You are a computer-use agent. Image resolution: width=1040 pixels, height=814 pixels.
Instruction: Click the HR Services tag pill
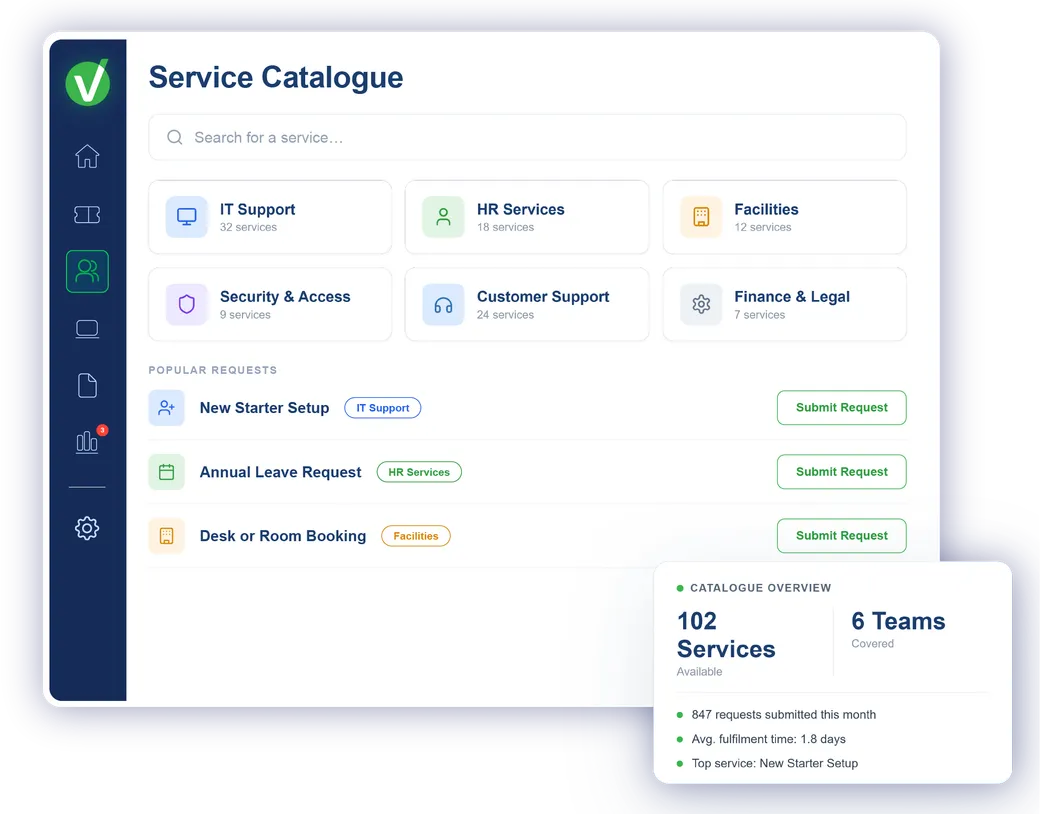point(419,472)
